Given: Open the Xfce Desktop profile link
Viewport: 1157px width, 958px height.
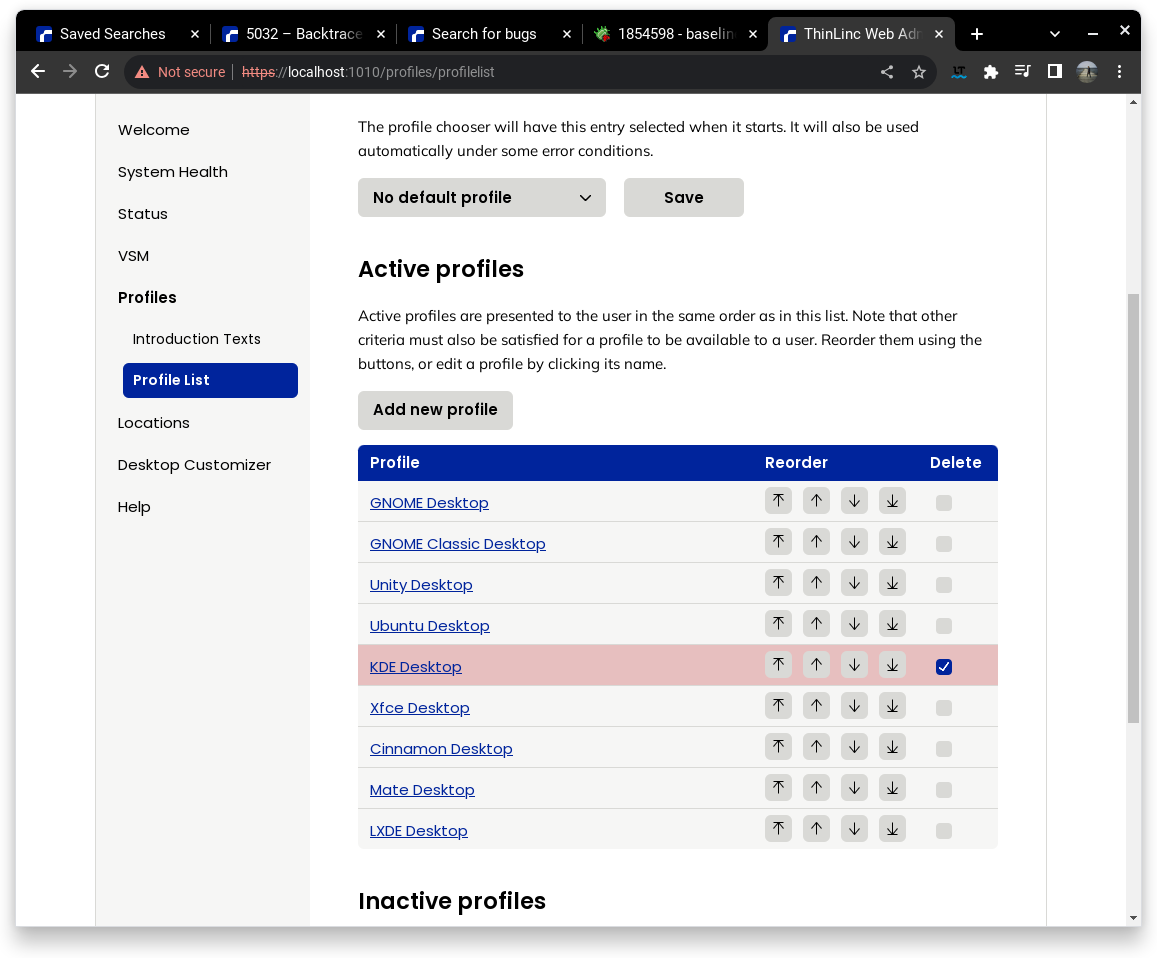Looking at the screenshot, I should point(419,708).
